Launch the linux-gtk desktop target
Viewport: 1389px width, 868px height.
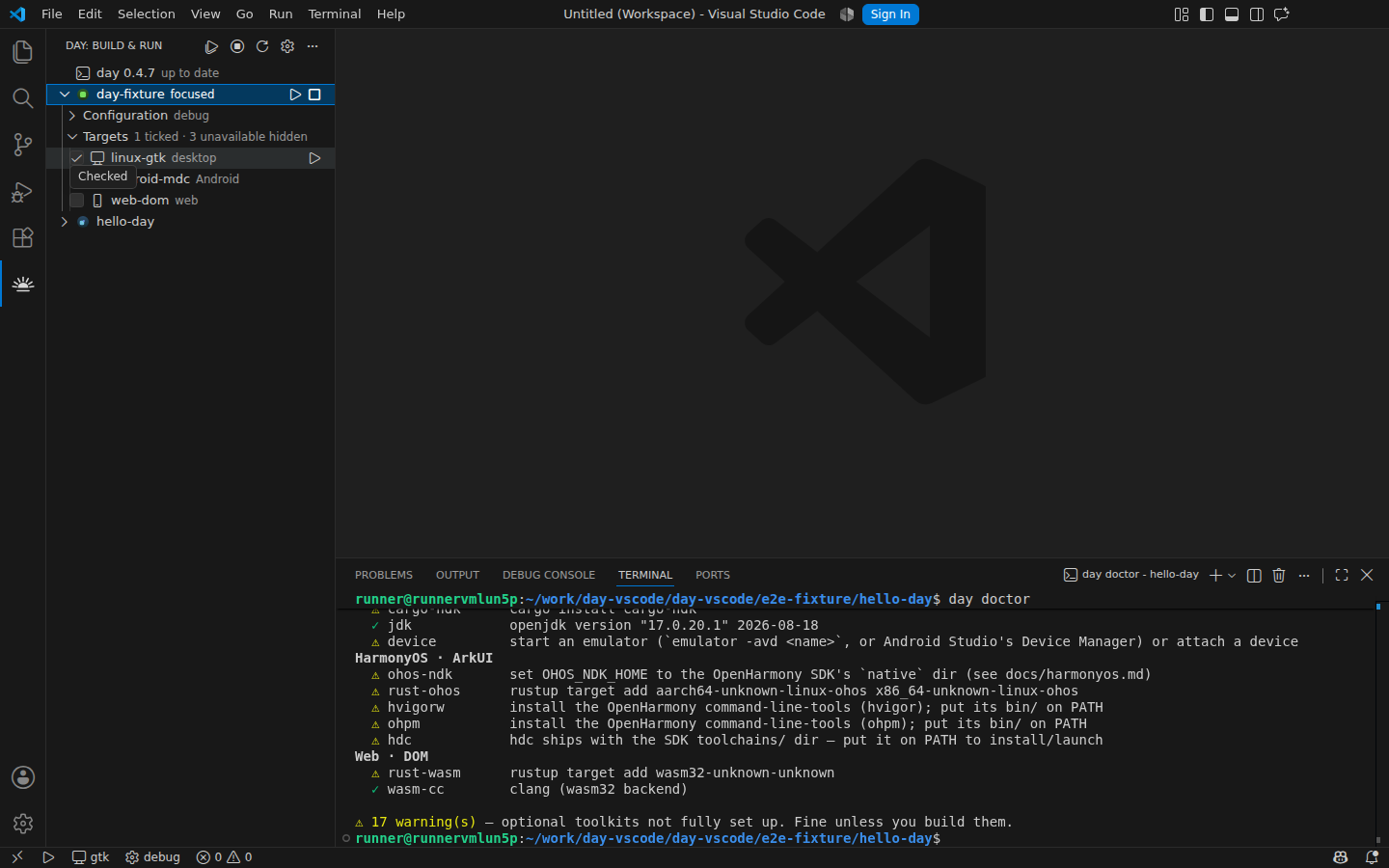point(314,158)
